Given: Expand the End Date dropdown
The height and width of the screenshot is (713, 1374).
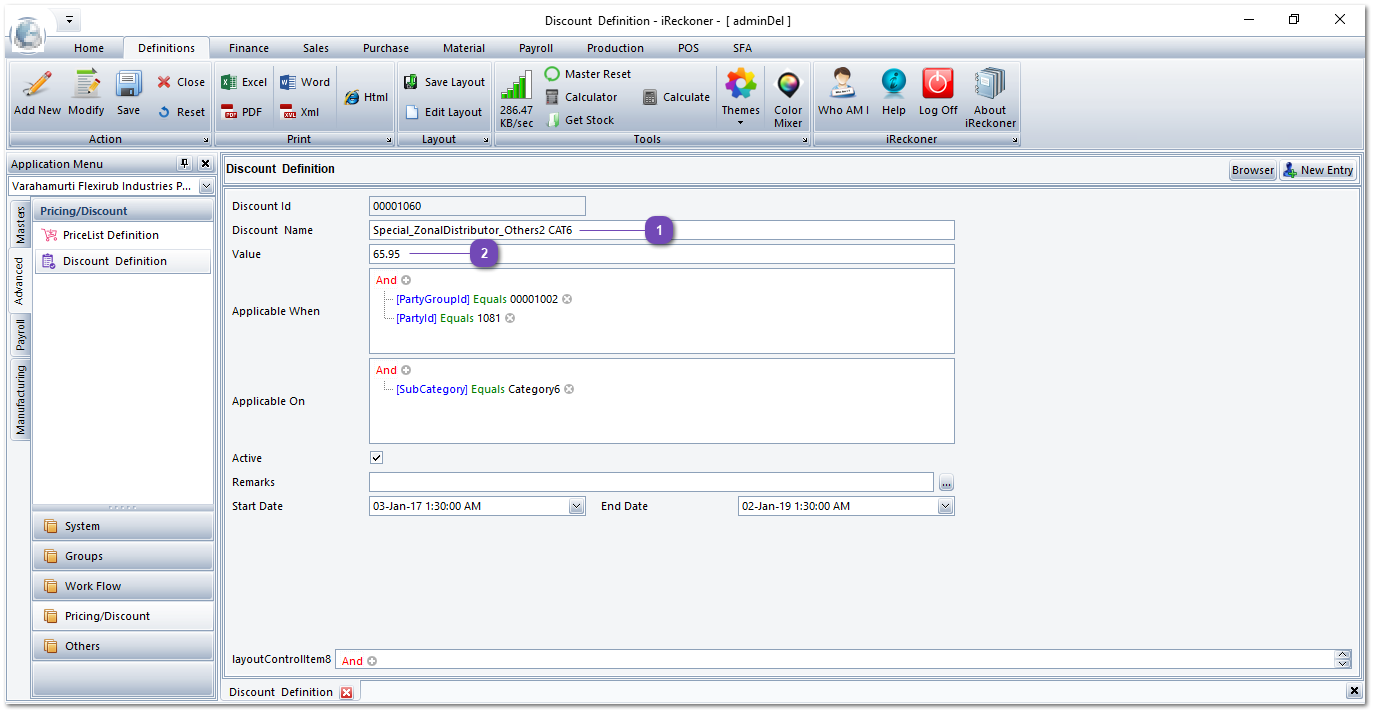Looking at the screenshot, I should [945, 507].
